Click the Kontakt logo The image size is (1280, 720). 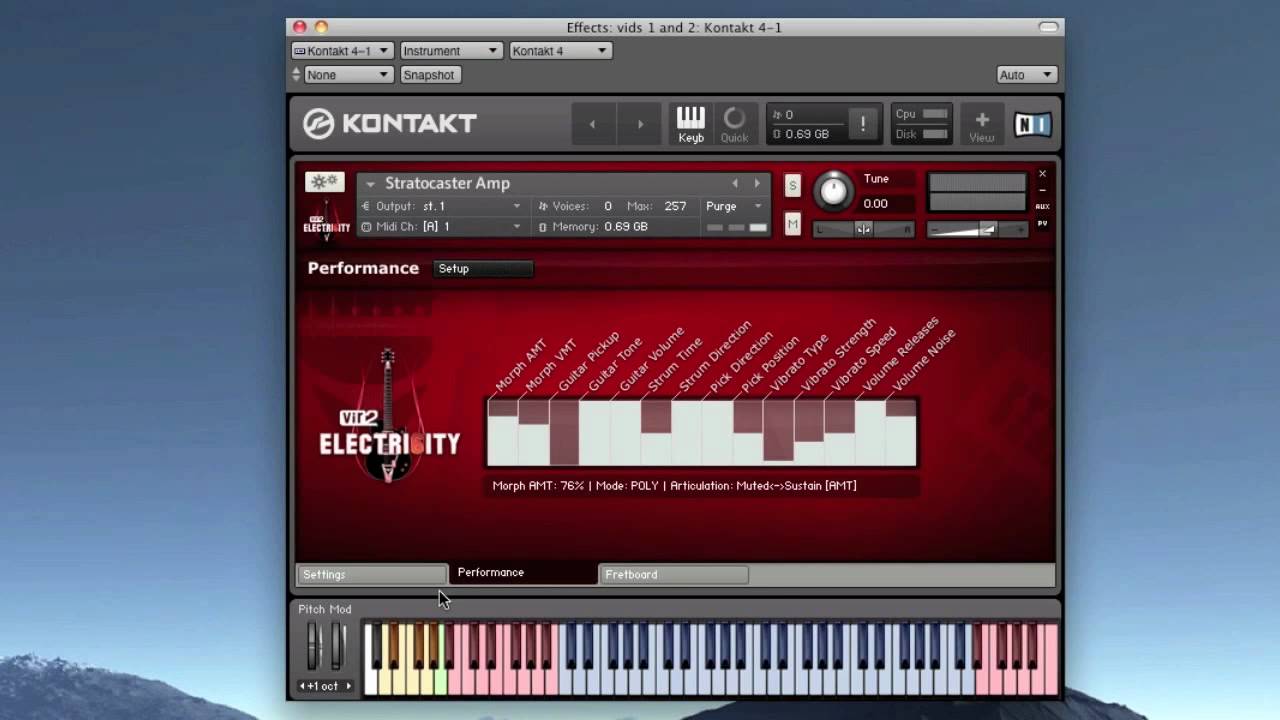click(x=390, y=123)
